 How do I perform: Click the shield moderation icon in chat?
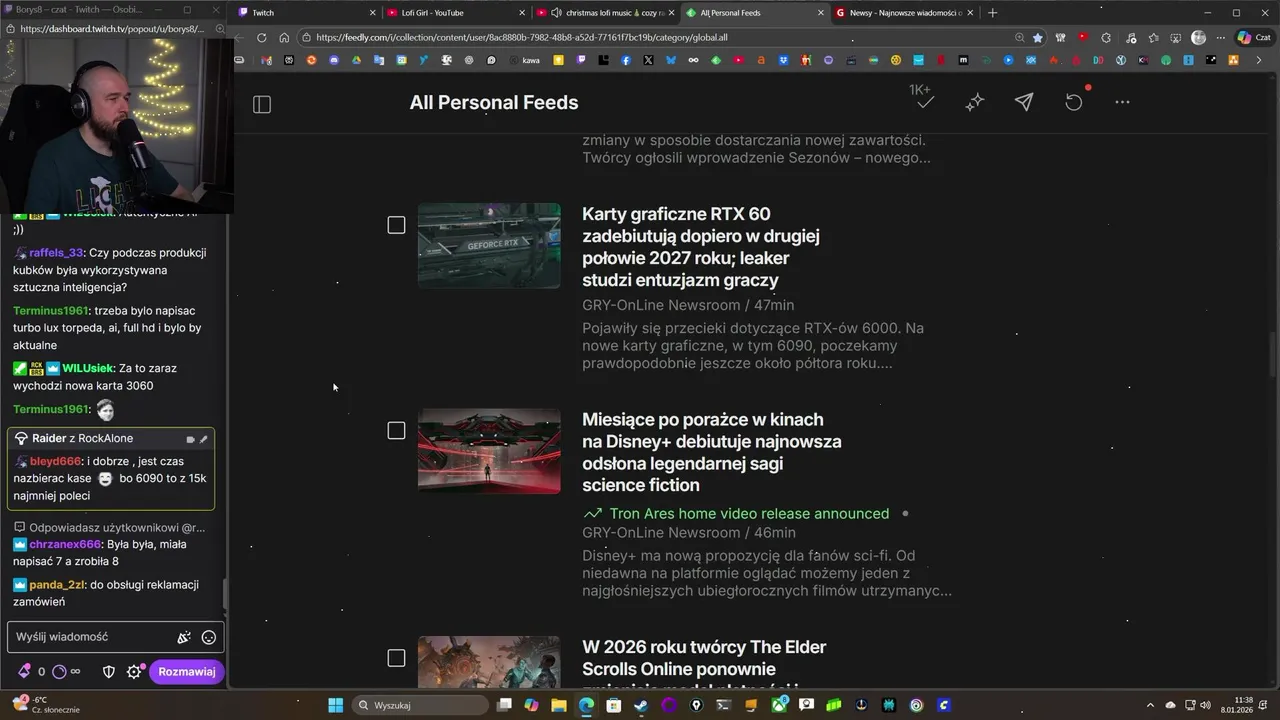(109, 672)
